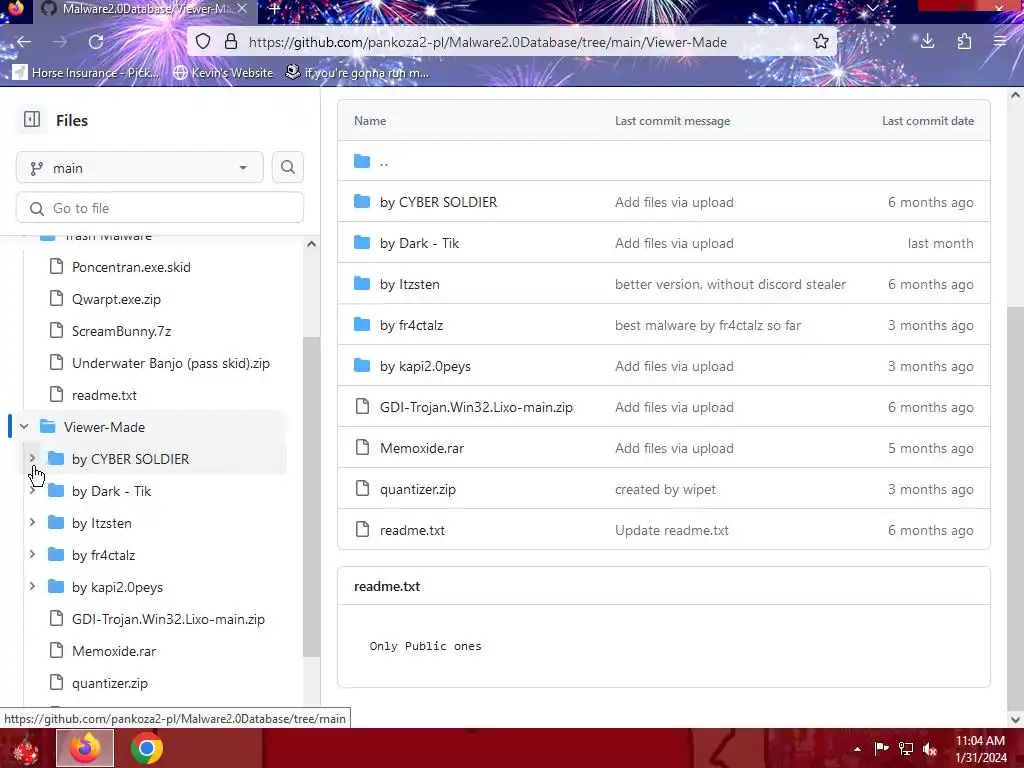
Task: Open the parent directory folder icon
Action: pyautogui.click(x=362, y=161)
